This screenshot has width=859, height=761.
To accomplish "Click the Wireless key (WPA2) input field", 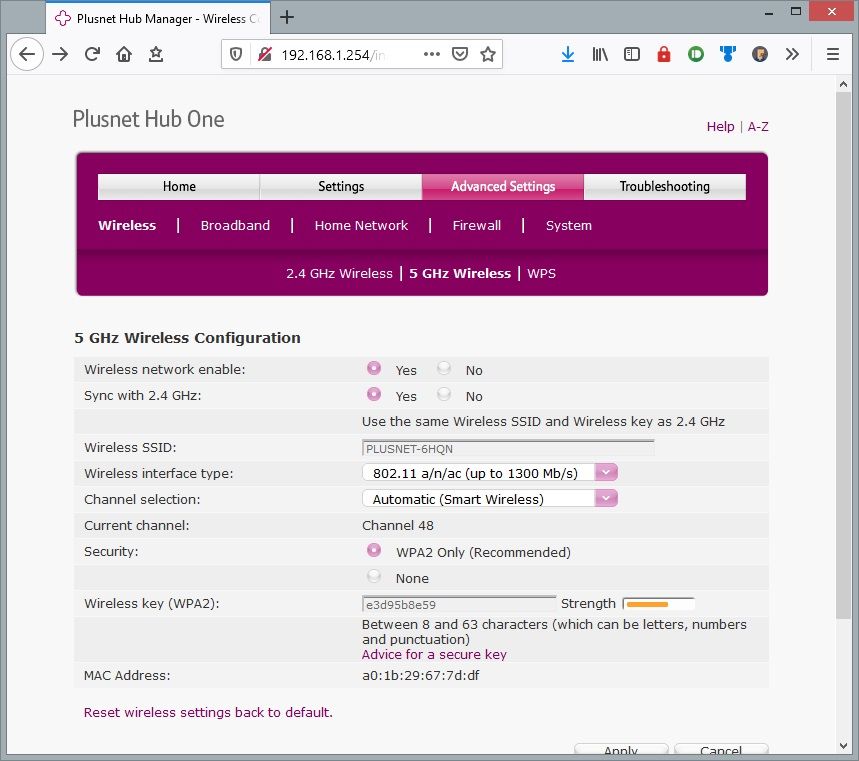I will (x=458, y=604).
